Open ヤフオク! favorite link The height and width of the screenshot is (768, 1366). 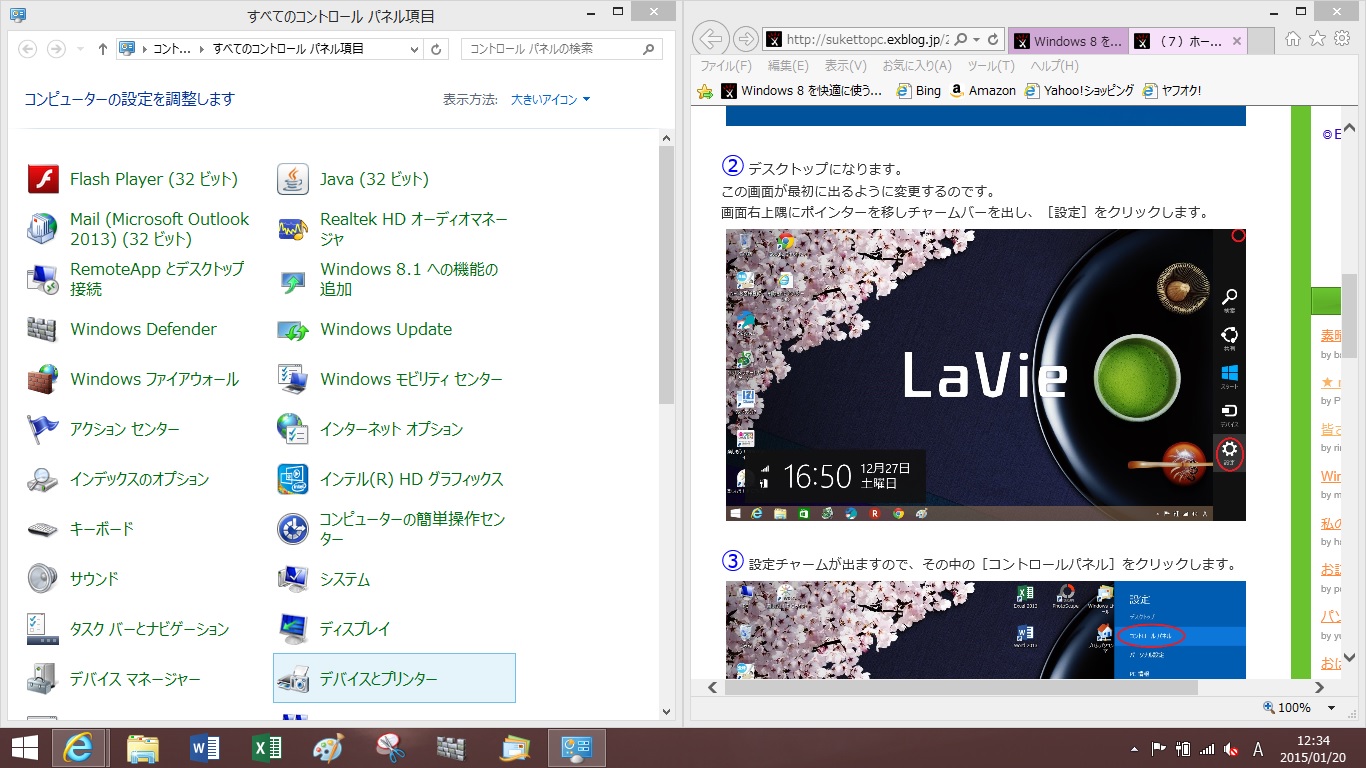coord(1172,90)
